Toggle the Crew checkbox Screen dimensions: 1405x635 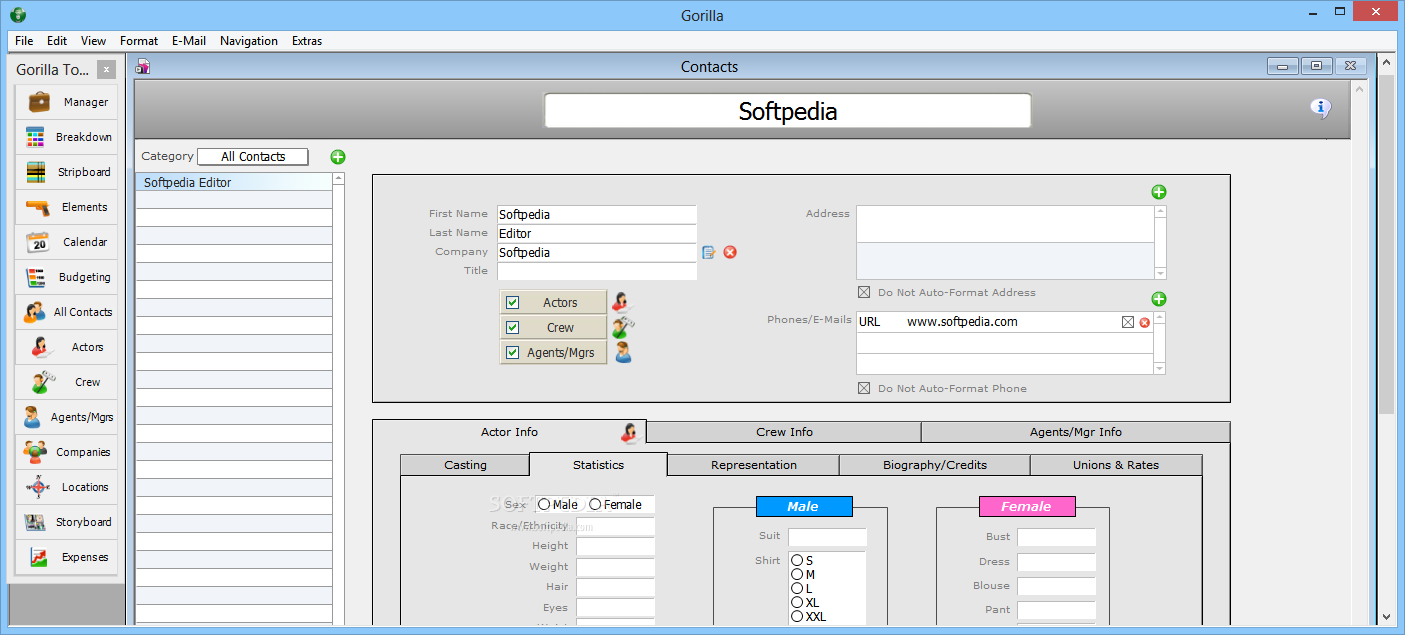pos(513,327)
